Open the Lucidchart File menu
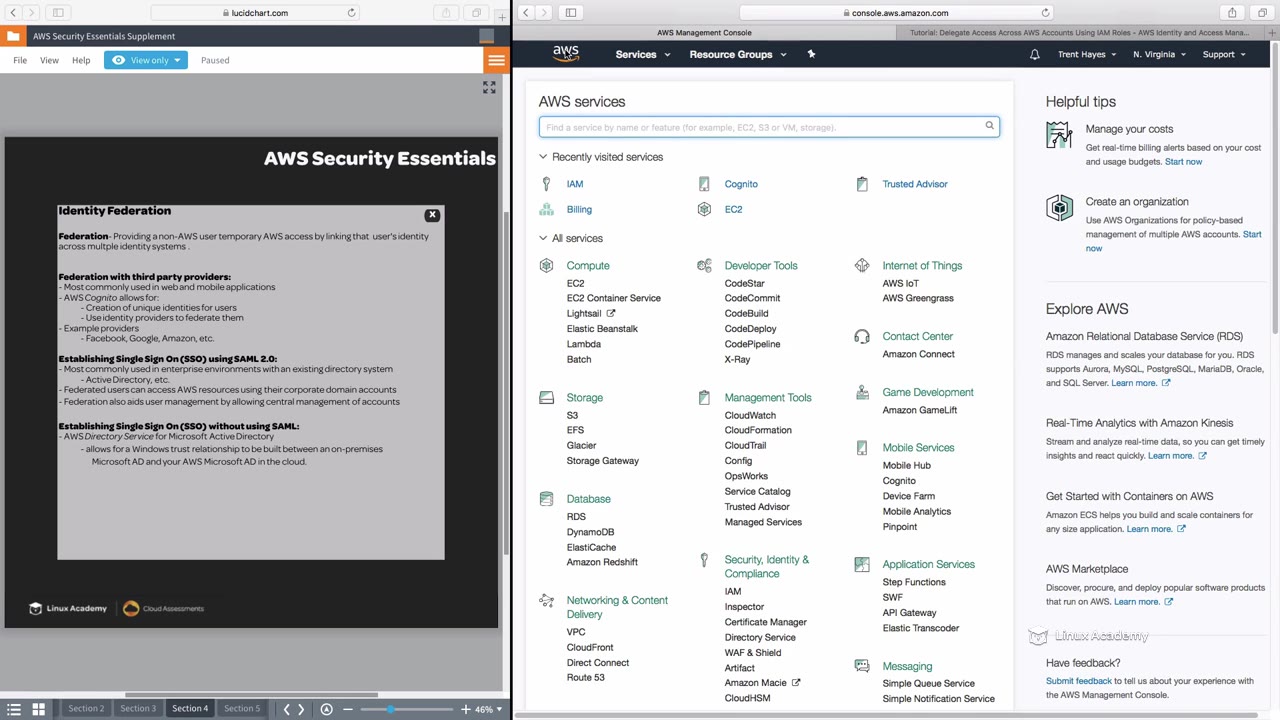 pyautogui.click(x=20, y=60)
